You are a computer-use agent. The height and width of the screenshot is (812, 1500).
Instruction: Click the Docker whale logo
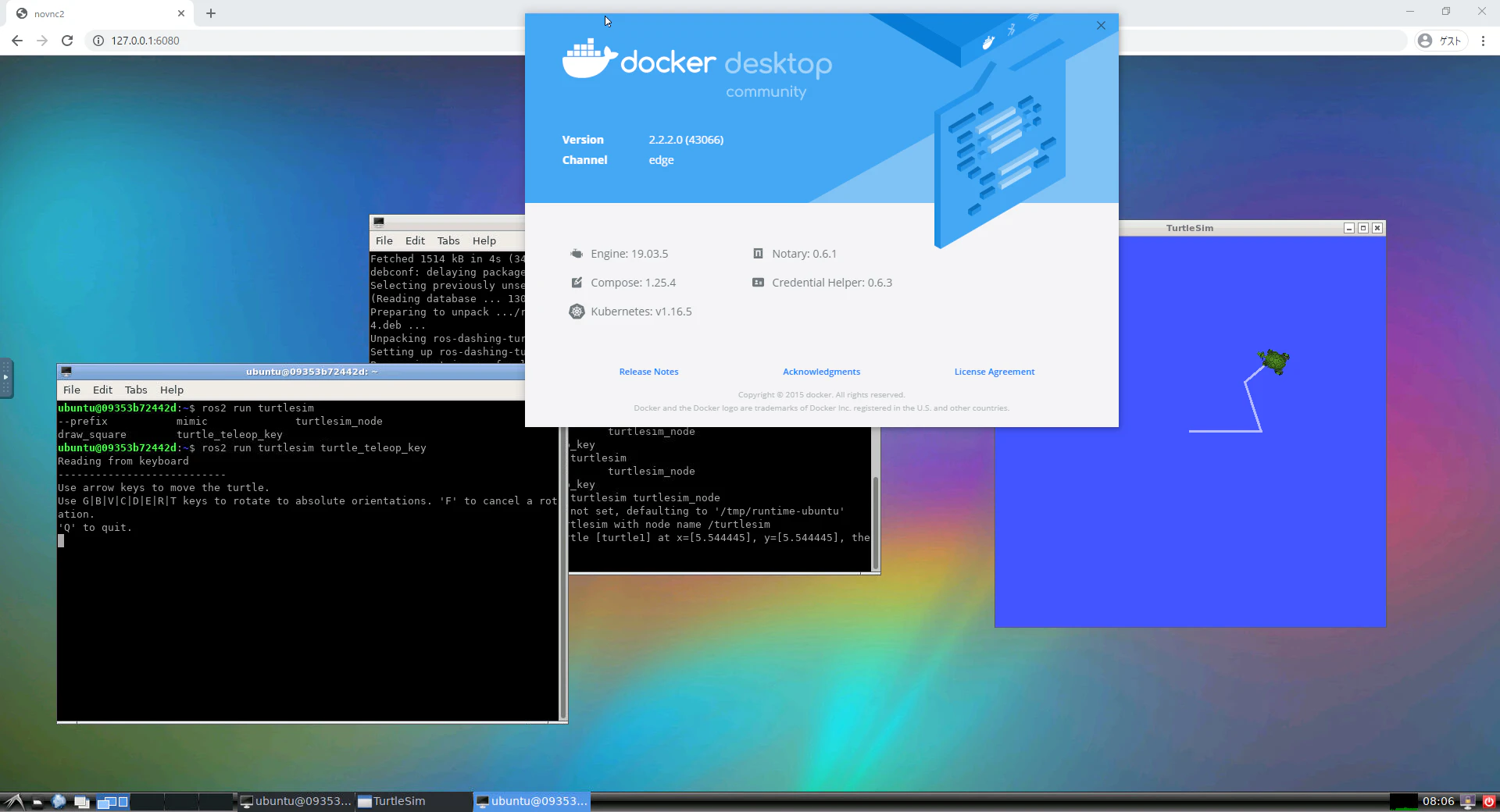point(590,59)
